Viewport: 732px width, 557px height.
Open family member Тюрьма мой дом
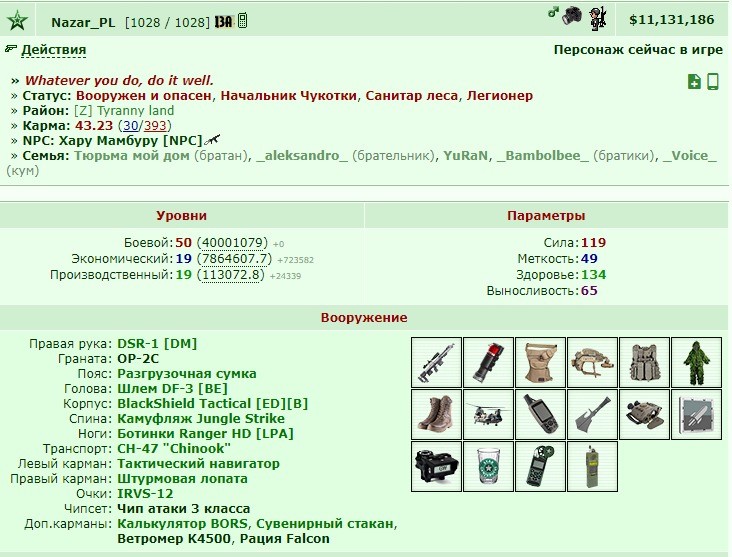tap(132, 155)
